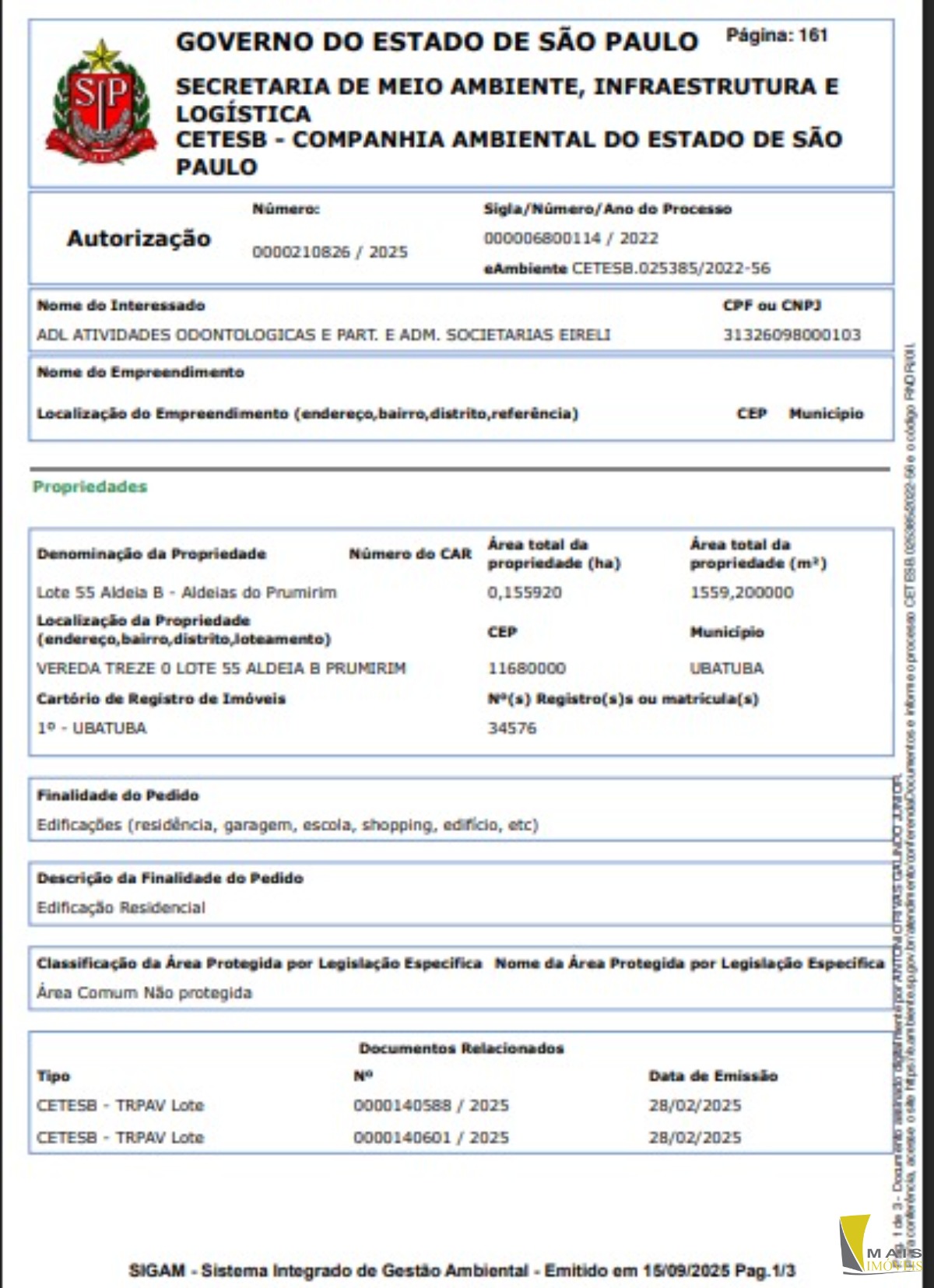The image size is (934, 1288).
Task: Select property name Lote 55 Aldeia B
Action: tap(187, 592)
